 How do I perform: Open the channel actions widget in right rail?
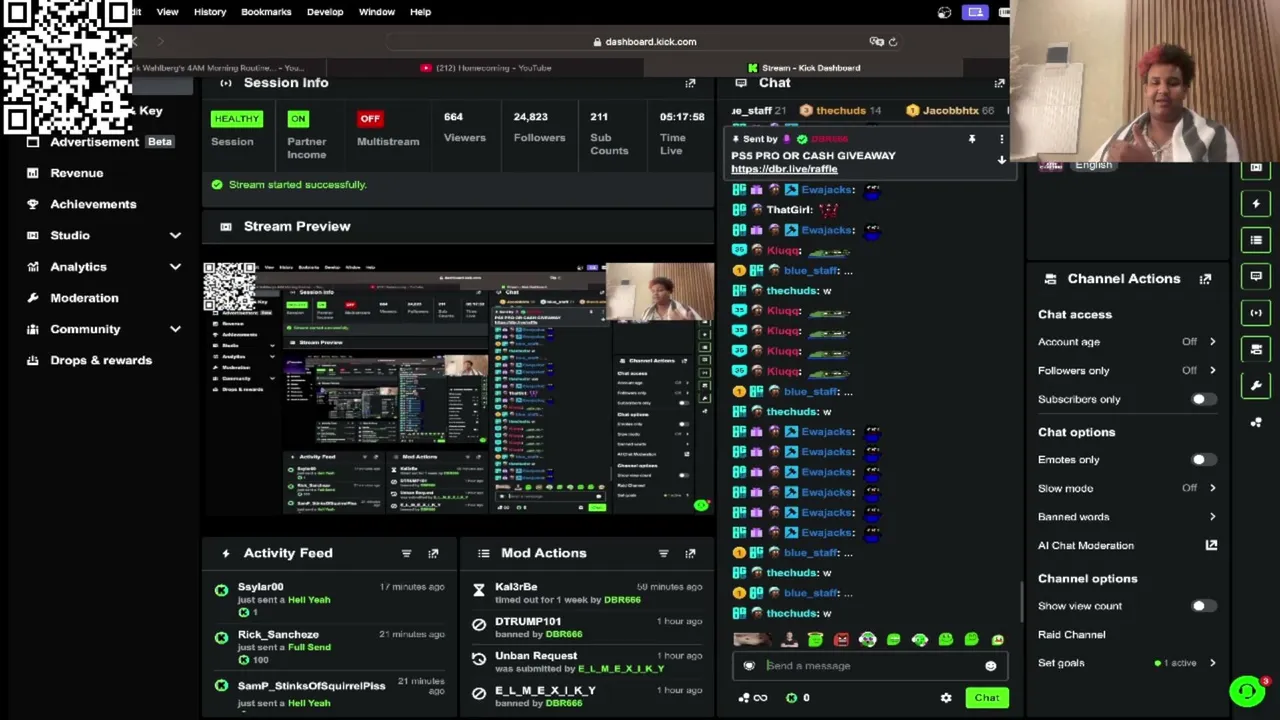coord(1256,349)
